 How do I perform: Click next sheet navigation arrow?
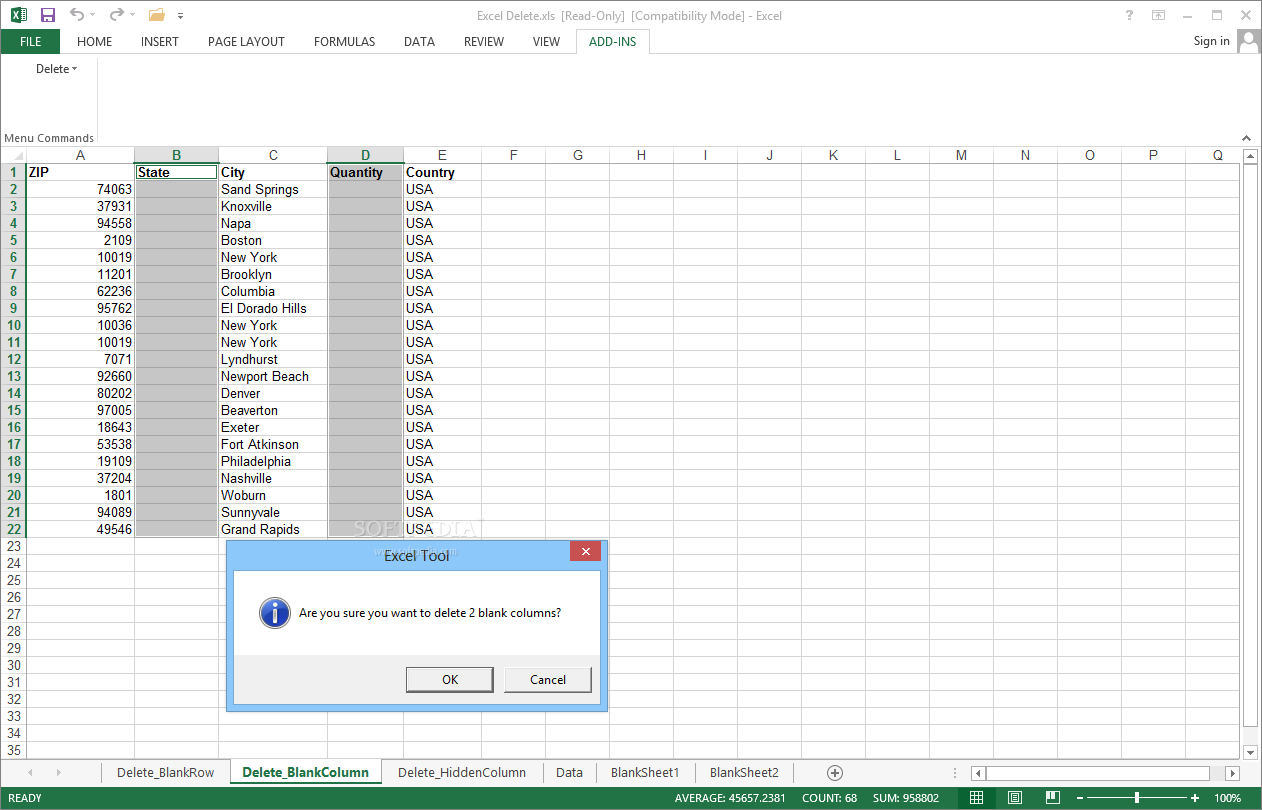click(x=58, y=772)
